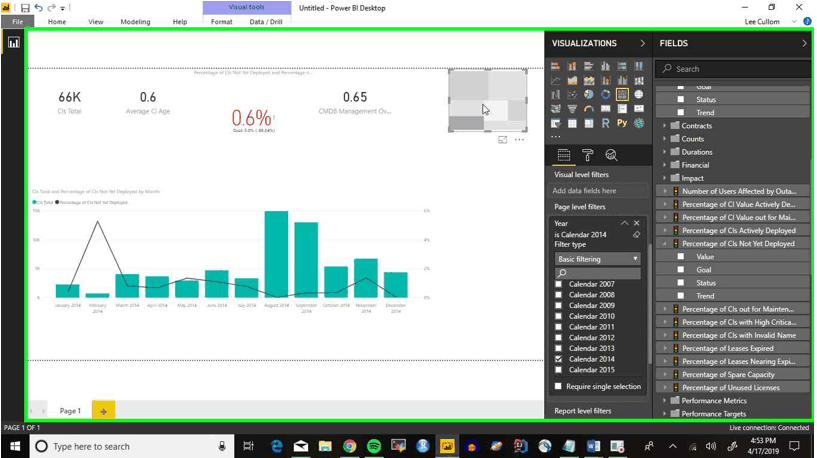
Task: Click the Fields search box
Action: tap(734, 69)
